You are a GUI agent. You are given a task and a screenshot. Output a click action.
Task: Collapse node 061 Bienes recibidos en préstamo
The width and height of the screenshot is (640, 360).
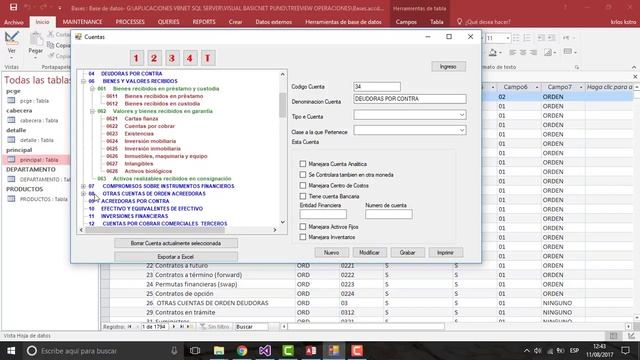[x=93, y=89]
